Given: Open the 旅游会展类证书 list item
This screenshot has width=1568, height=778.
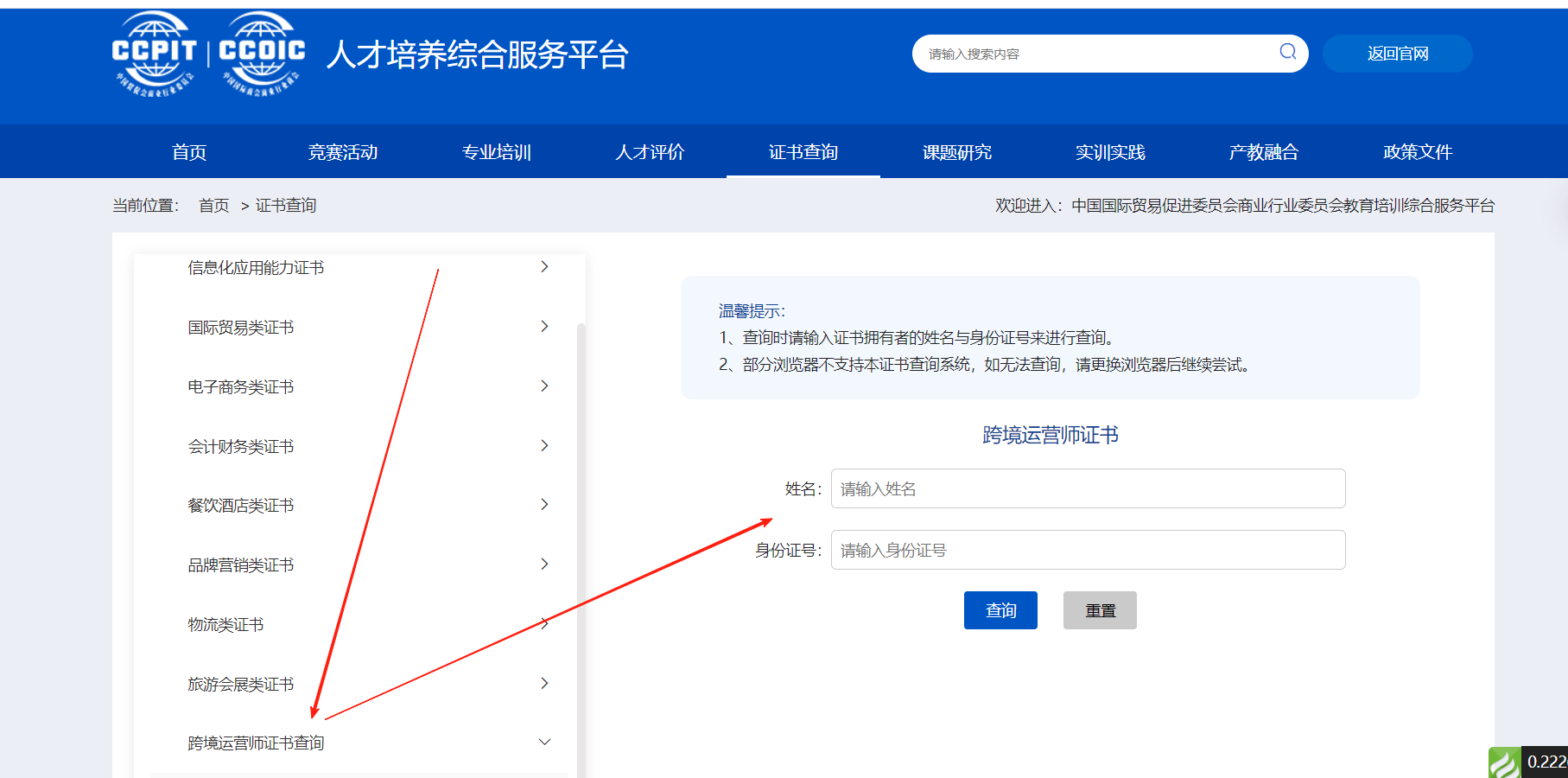Looking at the screenshot, I should point(241,685).
